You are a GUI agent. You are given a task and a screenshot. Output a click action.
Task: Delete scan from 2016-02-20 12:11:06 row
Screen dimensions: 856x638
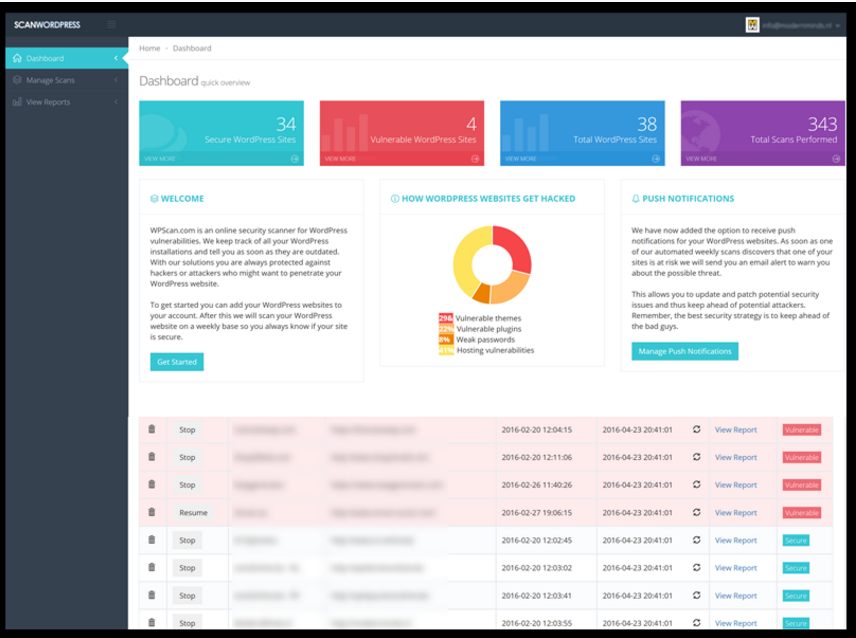(152, 456)
